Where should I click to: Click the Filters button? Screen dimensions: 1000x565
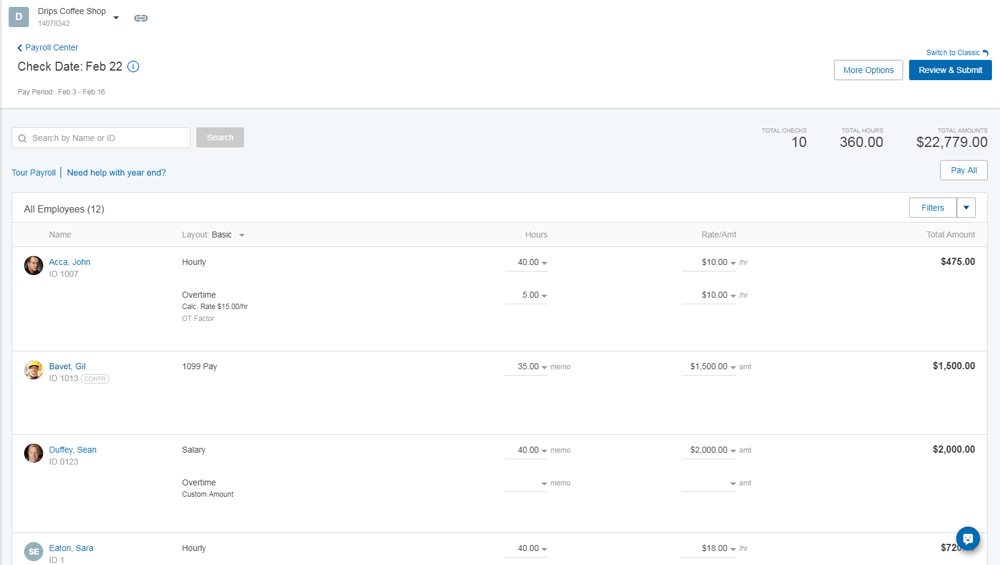click(932, 208)
